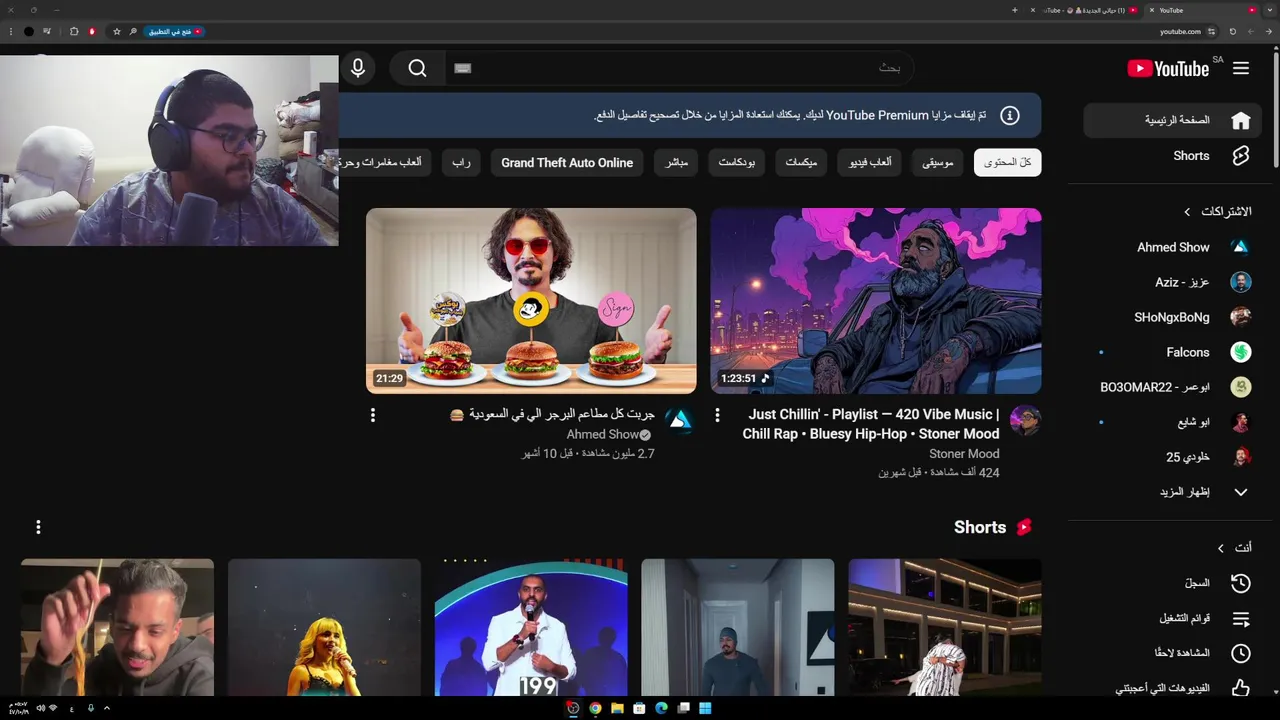Open File Explorer from the taskbar

pyautogui.click(x=617, y=708)
